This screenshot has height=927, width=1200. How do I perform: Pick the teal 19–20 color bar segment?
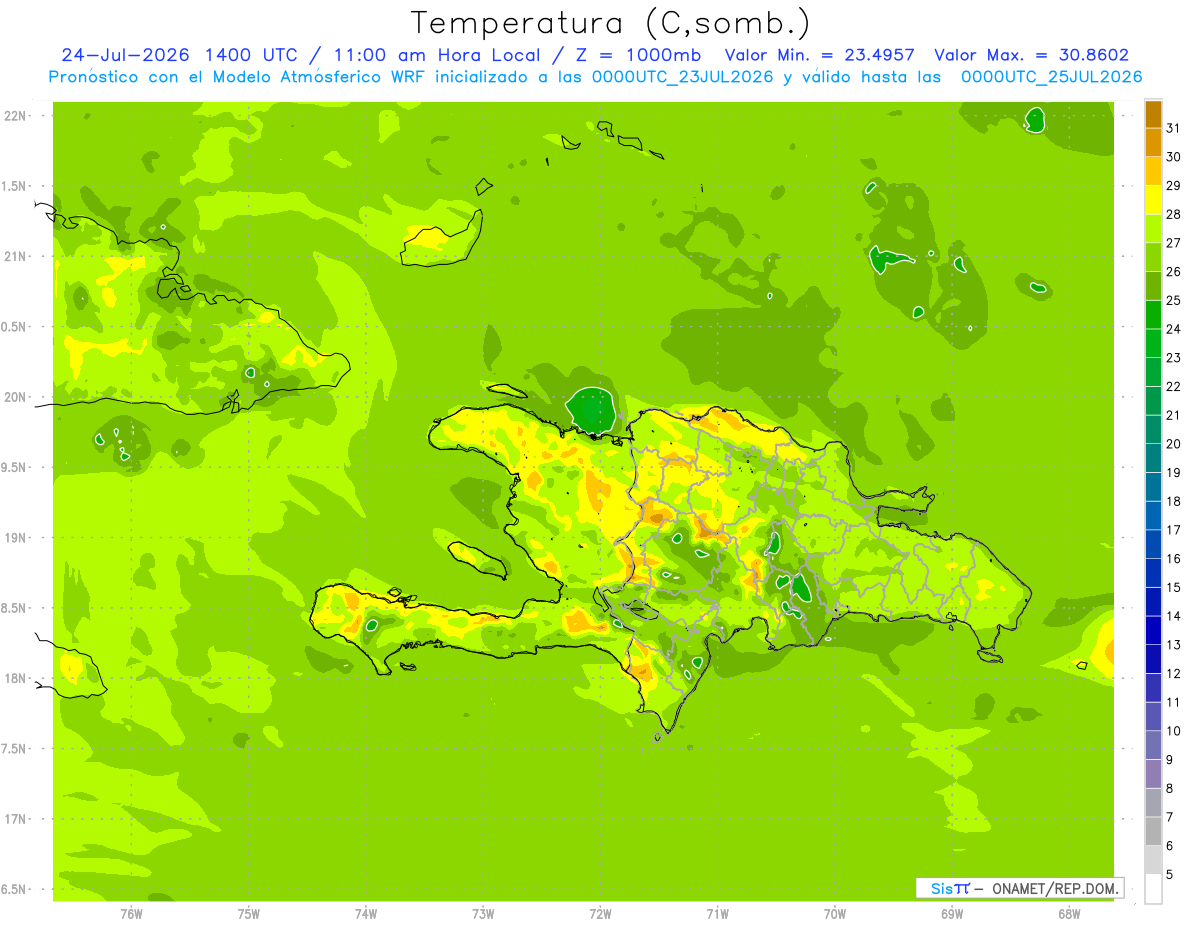[1153, 458]
